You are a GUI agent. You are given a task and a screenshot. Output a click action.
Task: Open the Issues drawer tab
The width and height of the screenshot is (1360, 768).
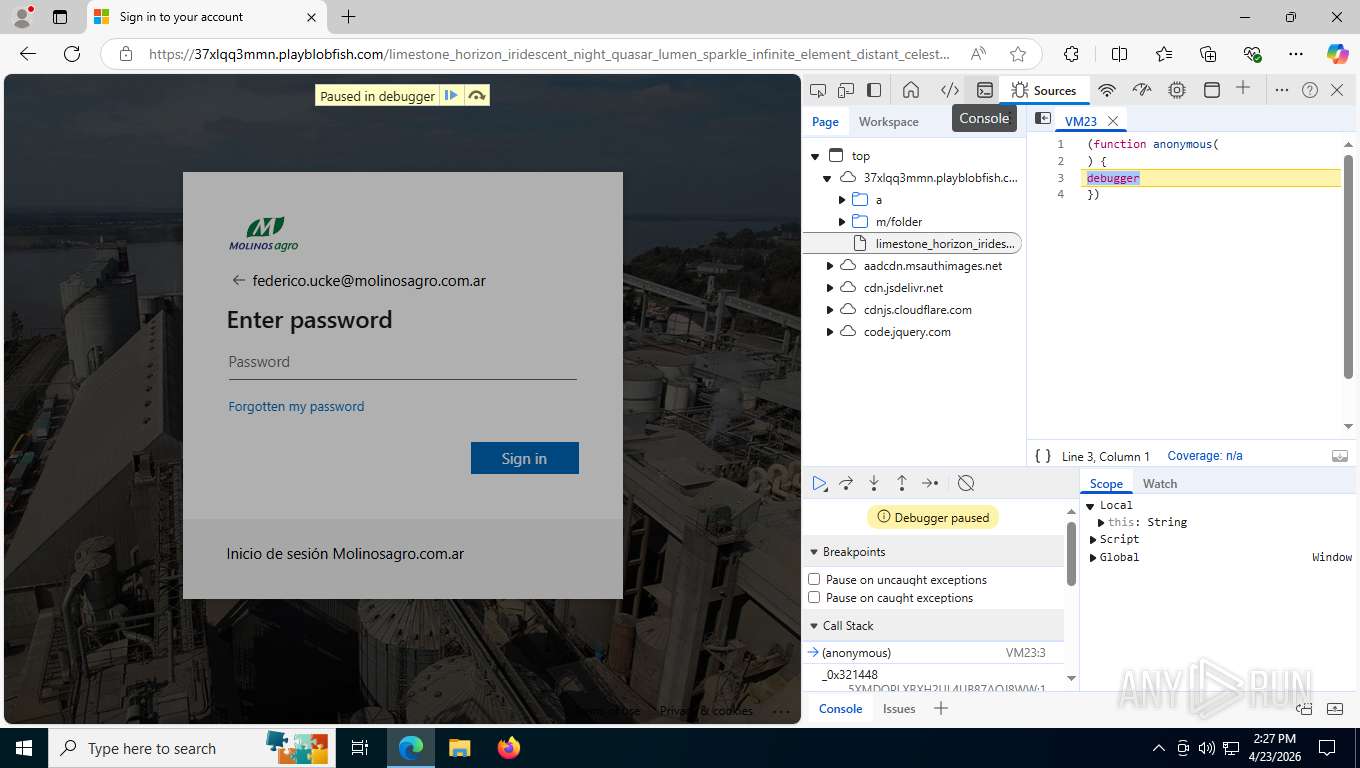pyautogui.click(x=899, y=708)
